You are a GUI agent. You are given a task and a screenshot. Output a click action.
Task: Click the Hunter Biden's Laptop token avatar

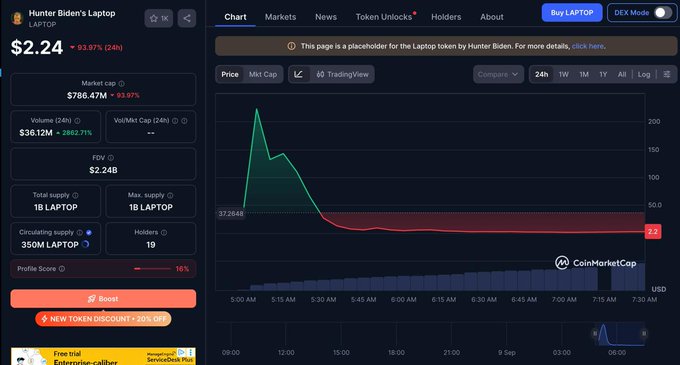(x=17, y=18)
